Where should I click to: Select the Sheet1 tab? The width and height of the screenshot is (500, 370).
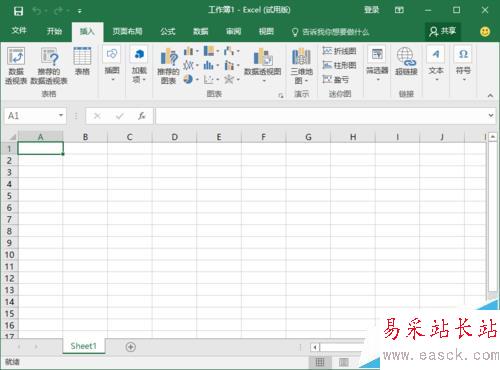point(83,346)
